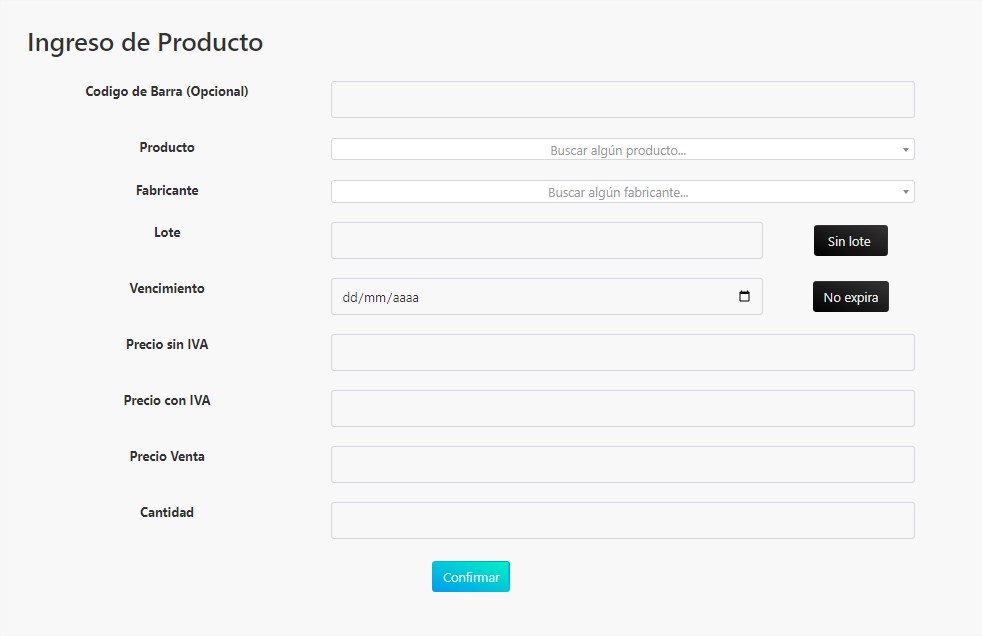The image size is (982, 636).
Task: Click the Lote label
Action: tap(167, 232)
